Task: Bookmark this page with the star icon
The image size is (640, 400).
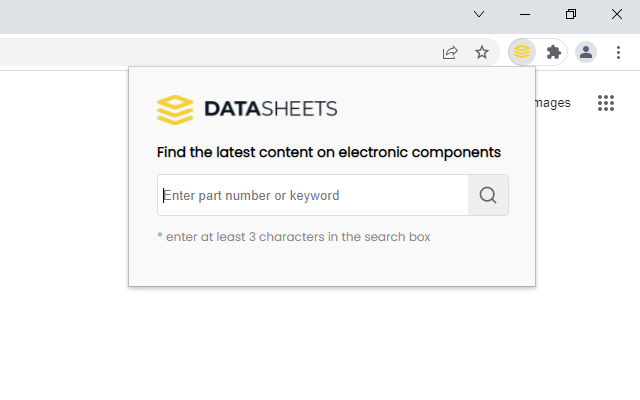Action: (482, 52)
